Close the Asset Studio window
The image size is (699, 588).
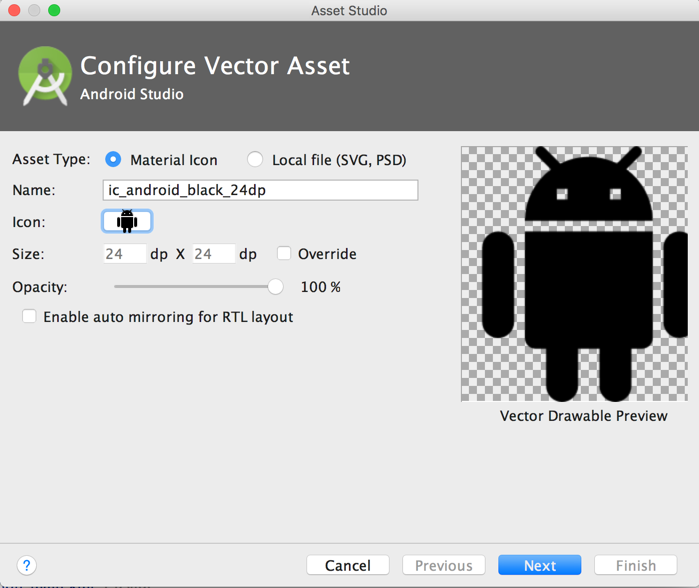click(14, 10)
